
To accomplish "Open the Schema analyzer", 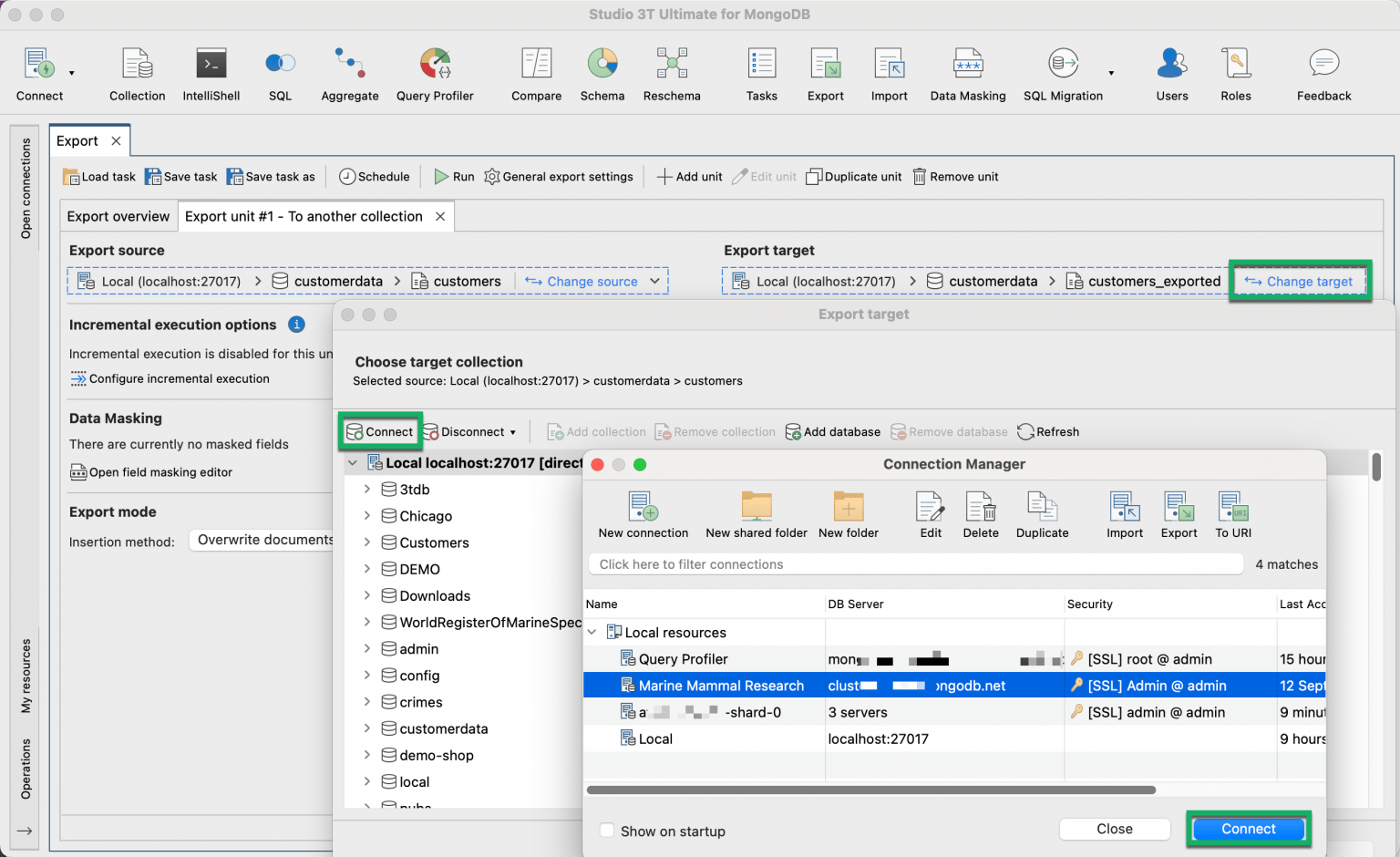I will tap(602, 72).
